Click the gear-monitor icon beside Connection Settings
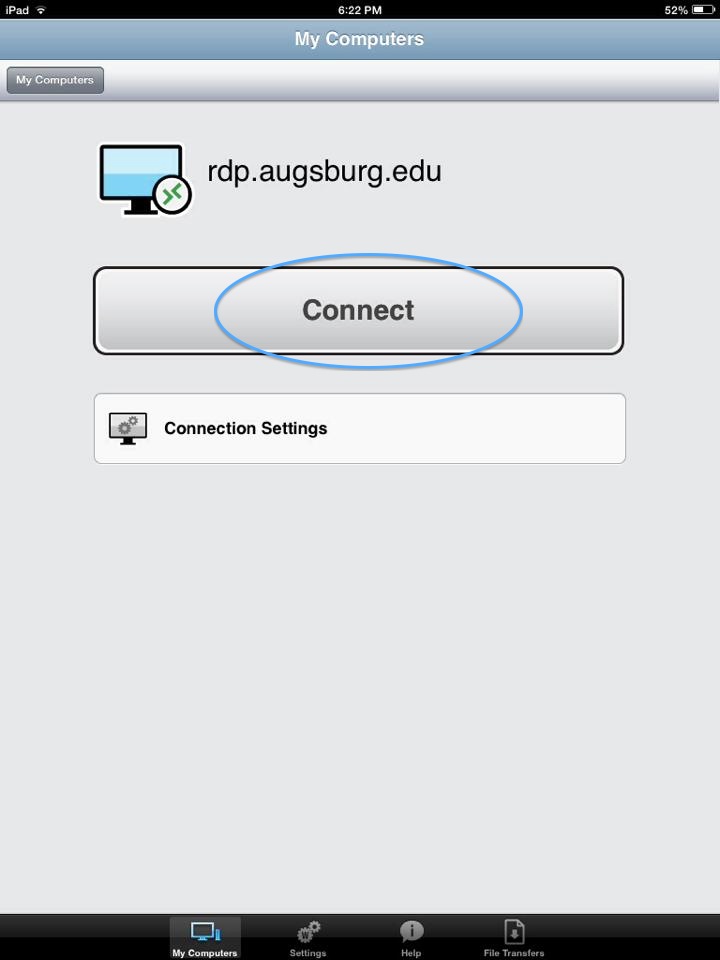720x960 pixels. 128,429
